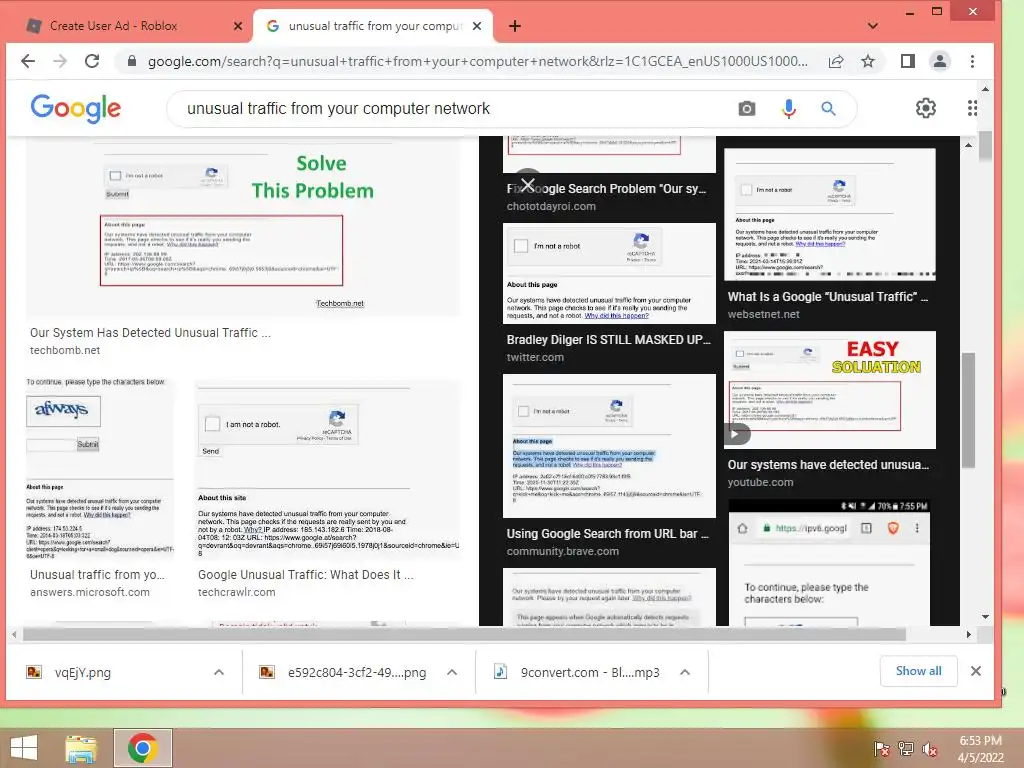This screenshot has width=1024, height=768.
Task: Open File Explorer from taskbar
Action: pyautogui.click(x=81, y=748)
